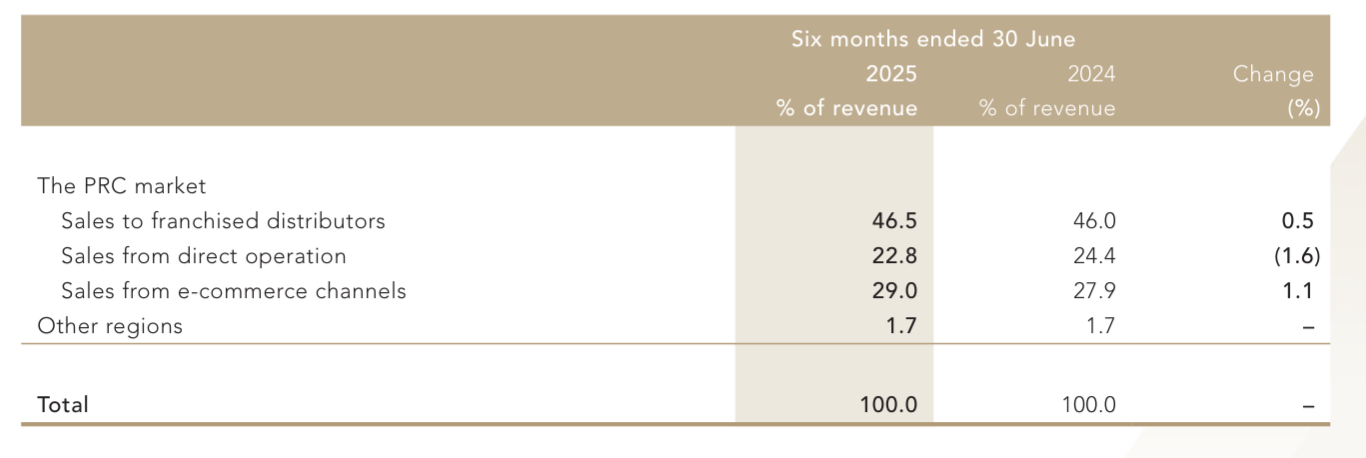Click the "Other regions" row label
This screenshot has width=1366, height=458.
click(x=110, y=326)
